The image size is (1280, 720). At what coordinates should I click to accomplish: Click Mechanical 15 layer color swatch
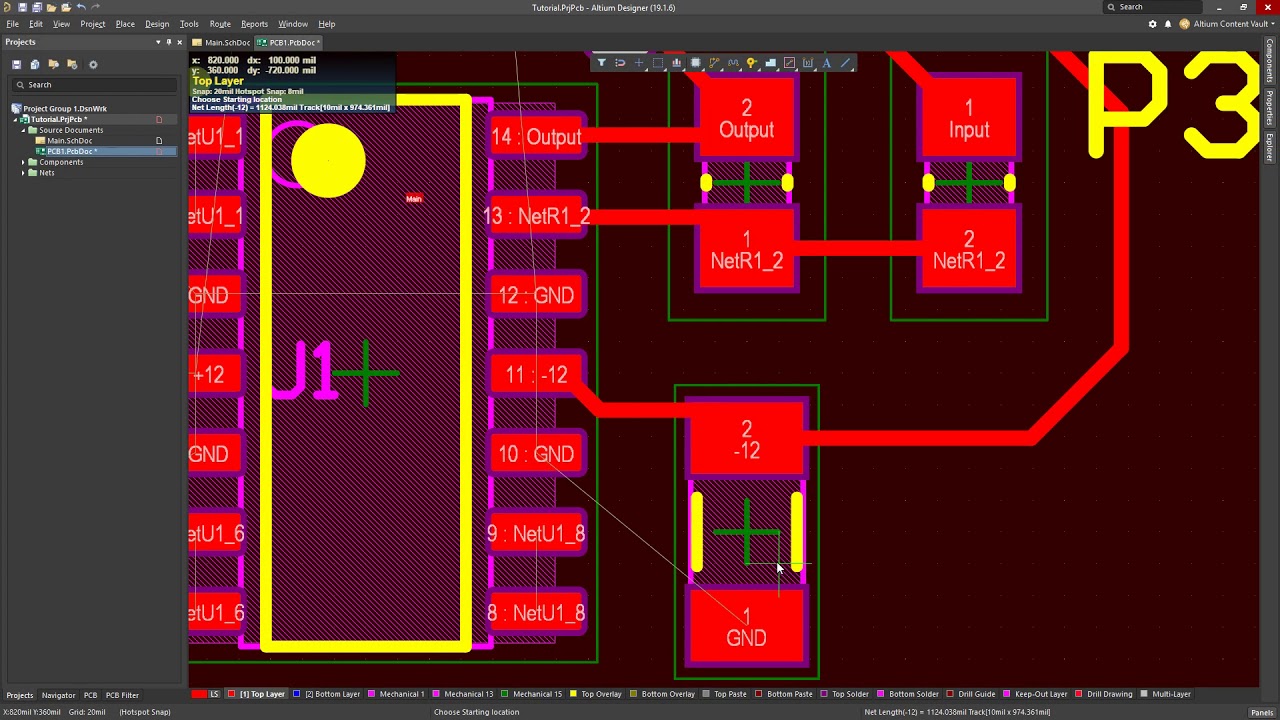click(x=505, y=694)
